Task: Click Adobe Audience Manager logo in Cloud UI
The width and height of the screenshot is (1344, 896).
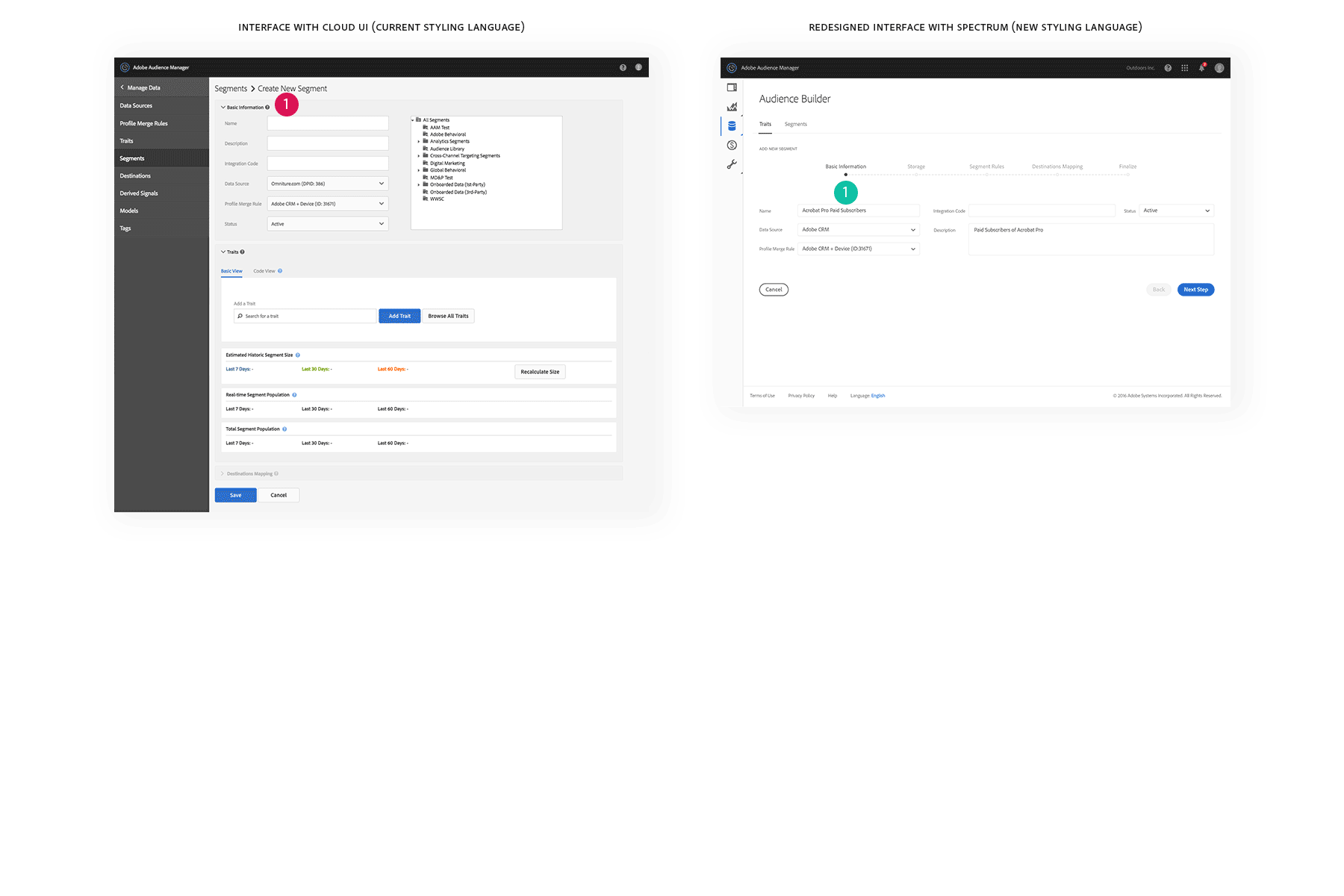Action: 125,67
